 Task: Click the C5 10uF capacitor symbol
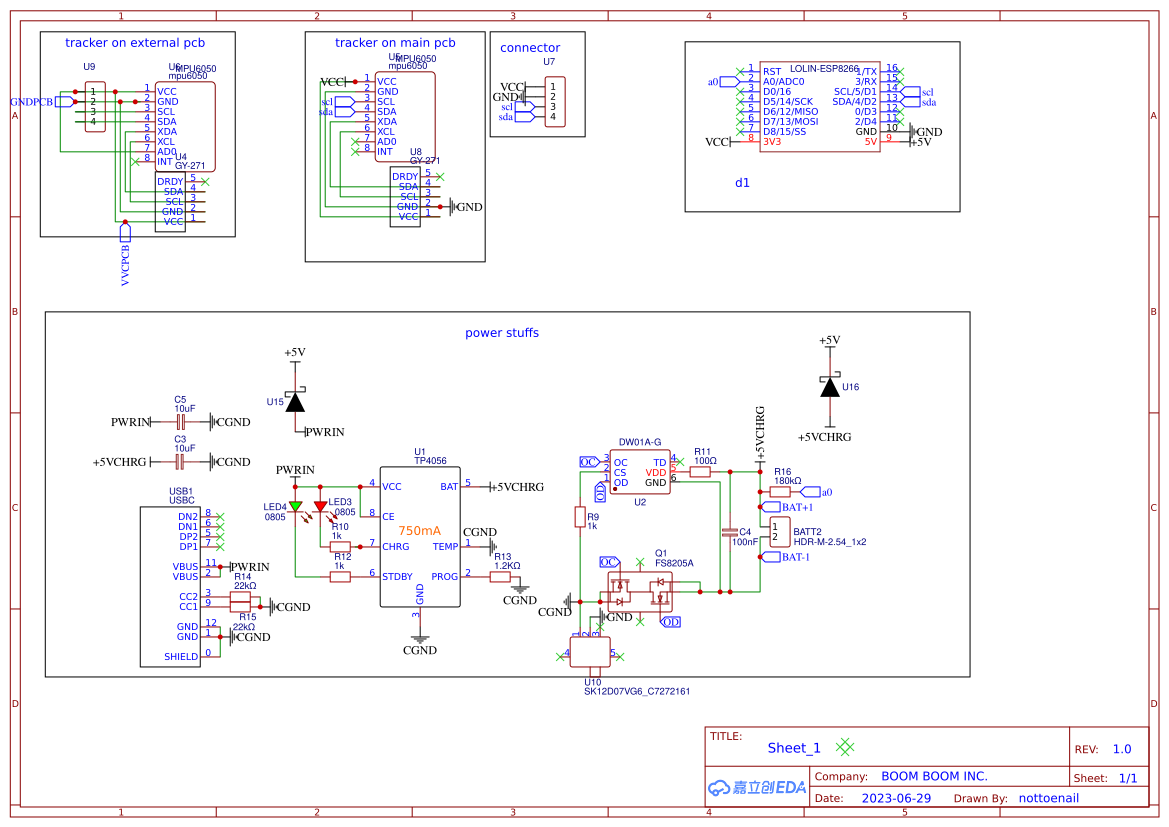(180, 422)
